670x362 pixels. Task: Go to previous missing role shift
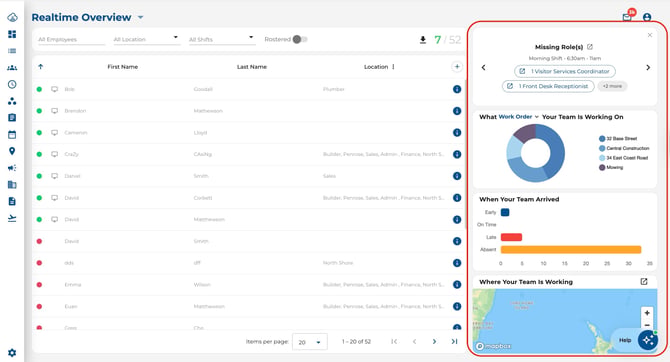[x=484, y=68]
